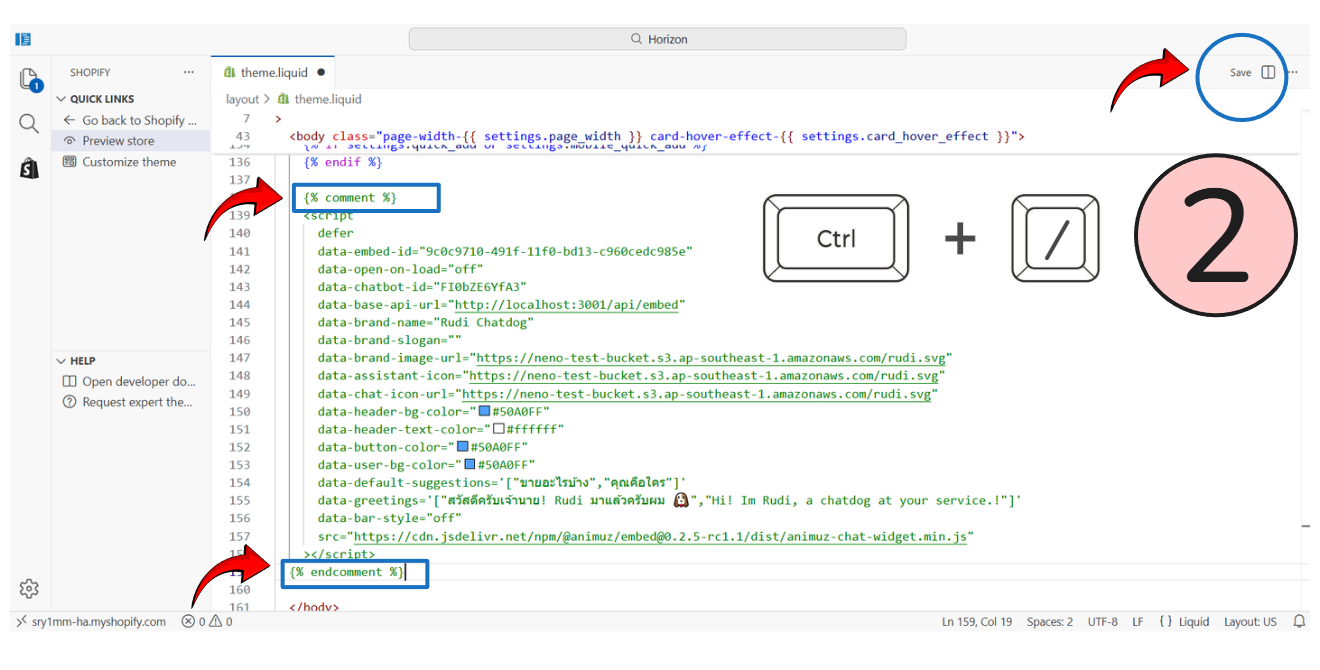
Task: Click the closing </body> tag line
Action: pyautogui.click(x=314, y=606)
